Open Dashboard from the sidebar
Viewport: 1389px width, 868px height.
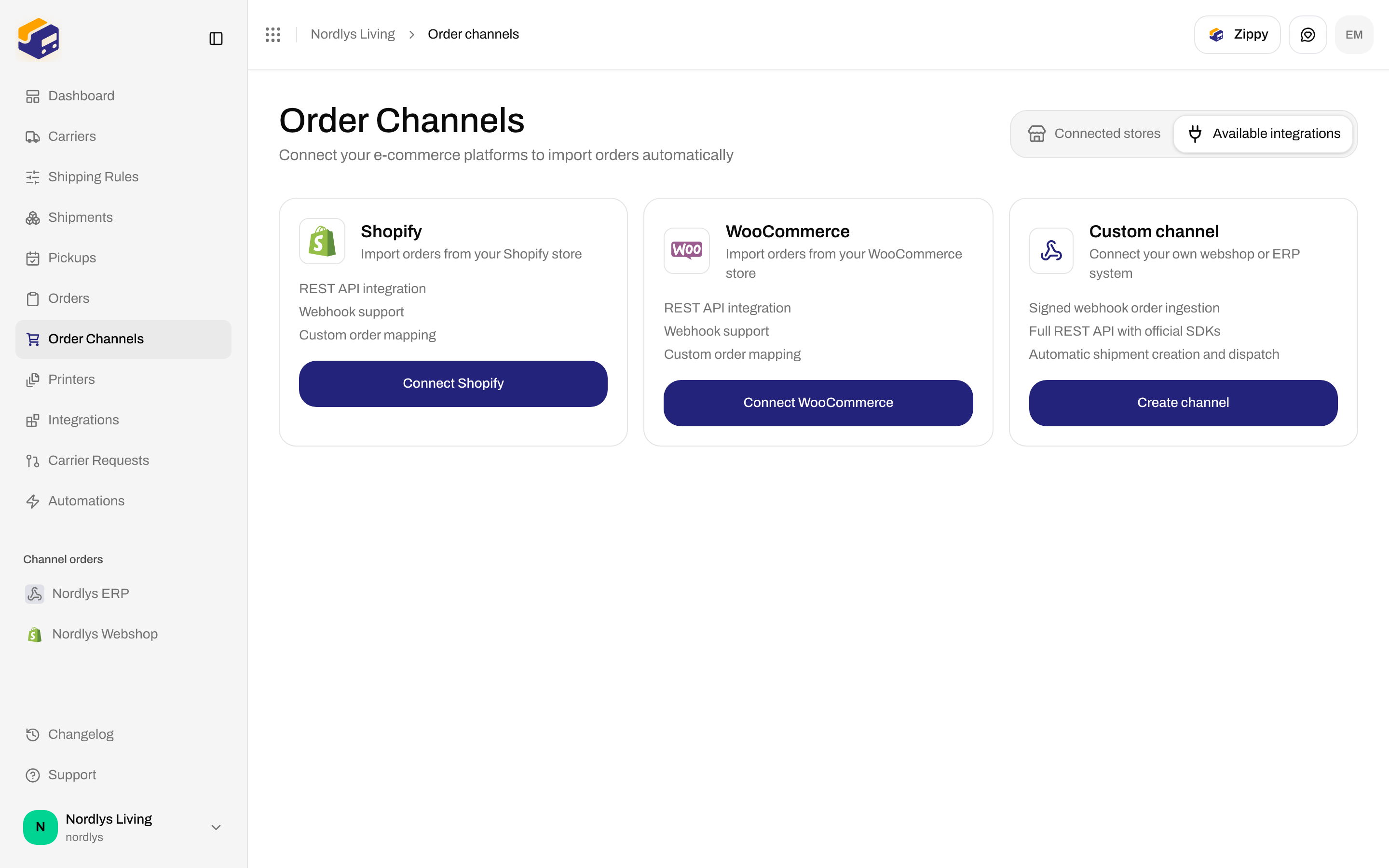[x=123, y=96]
